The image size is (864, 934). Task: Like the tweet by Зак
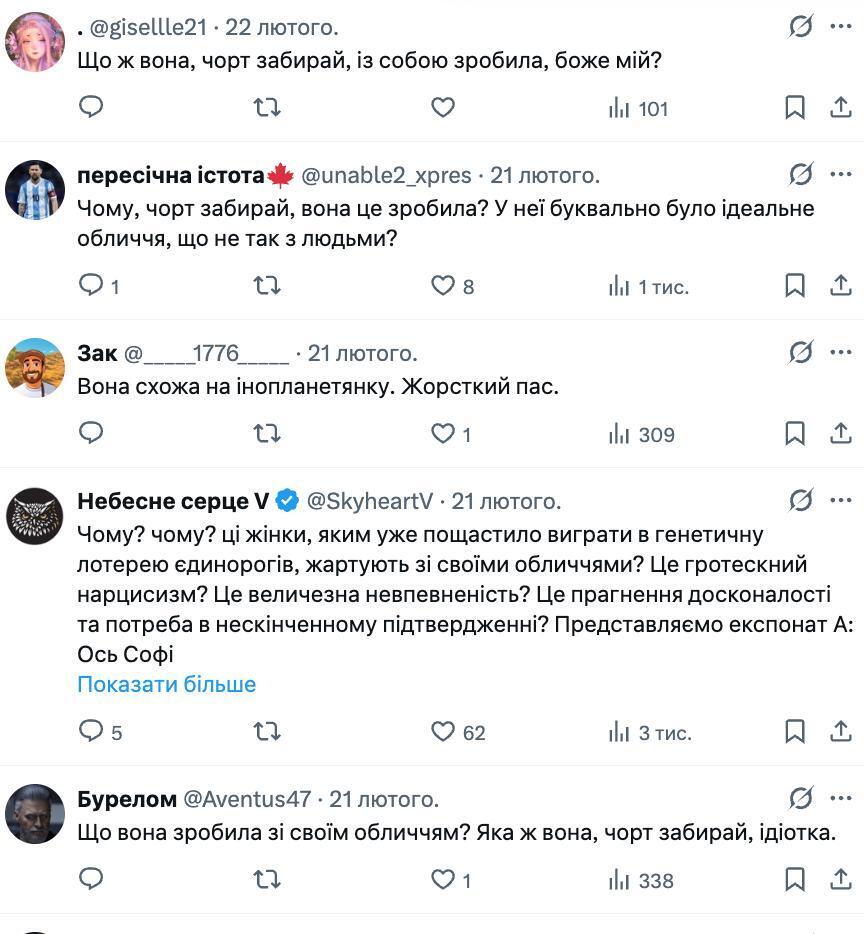pos(442,434)
